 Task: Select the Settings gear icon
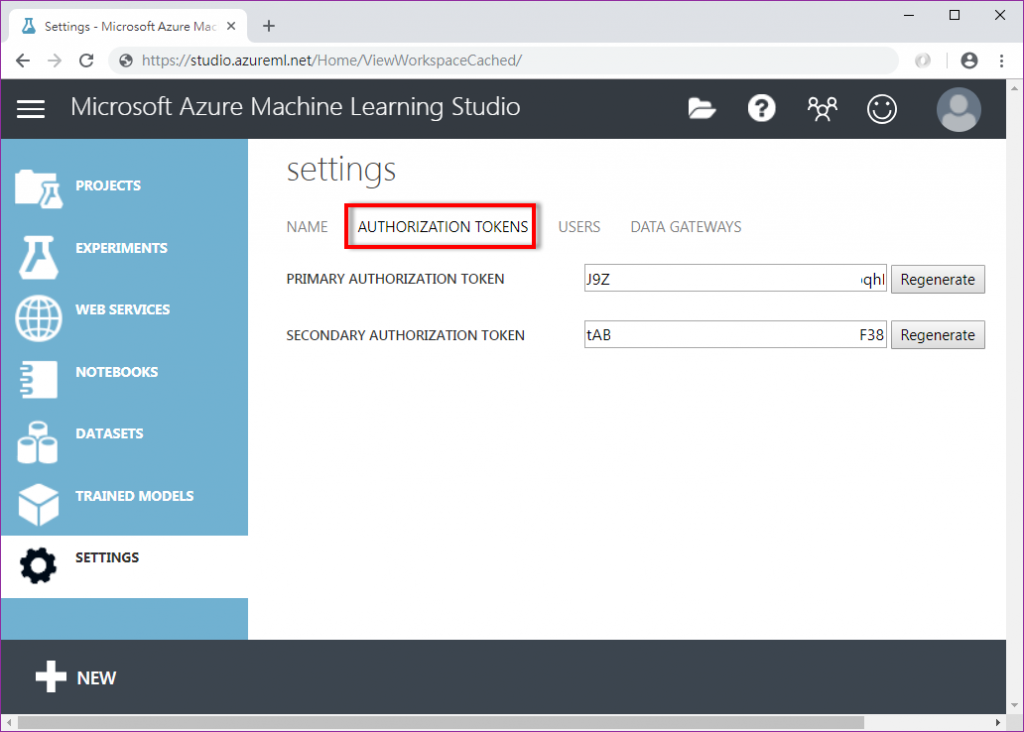tap(39, 565)
